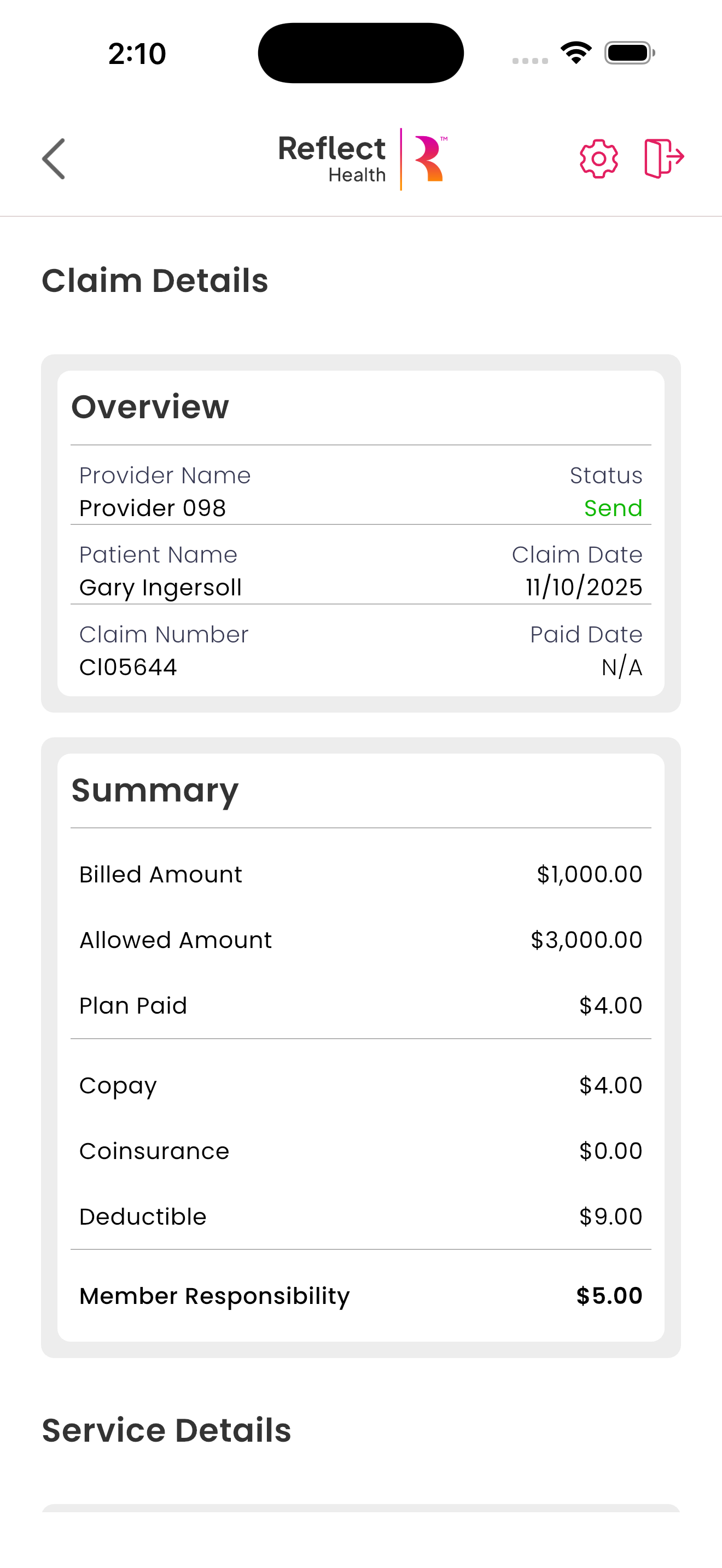722x1568 pixels.
Task: Tap the logout door icon
Action: point(663,158)
